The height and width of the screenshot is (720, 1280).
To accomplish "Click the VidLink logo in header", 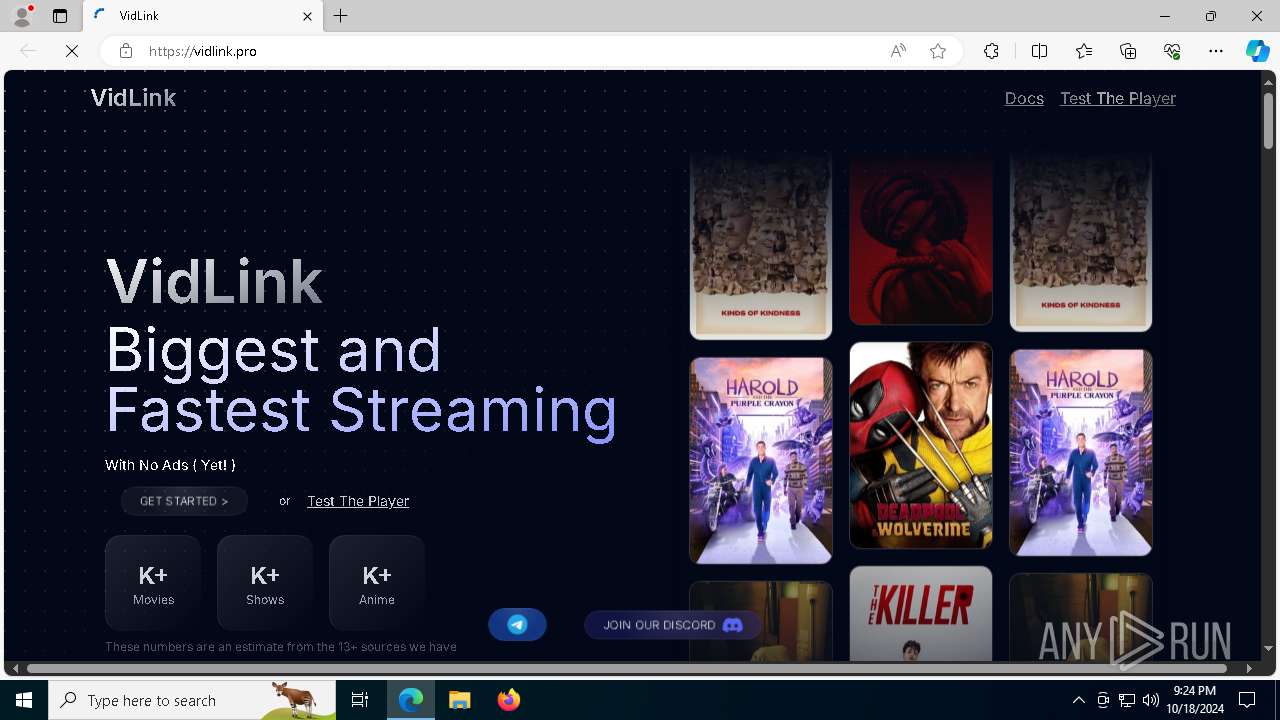I will click(x=133, y=97).
